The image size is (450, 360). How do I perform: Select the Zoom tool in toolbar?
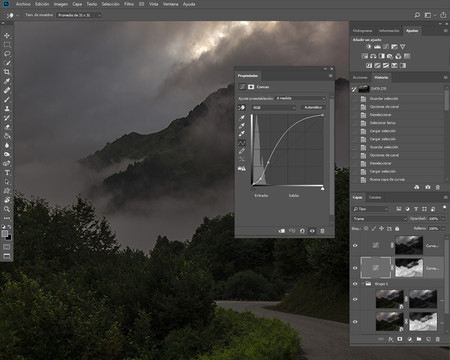pos(7,209)
